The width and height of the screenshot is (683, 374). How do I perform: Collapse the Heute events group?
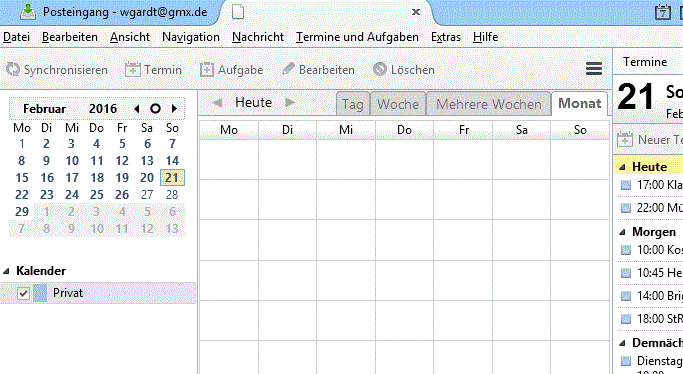622,167
